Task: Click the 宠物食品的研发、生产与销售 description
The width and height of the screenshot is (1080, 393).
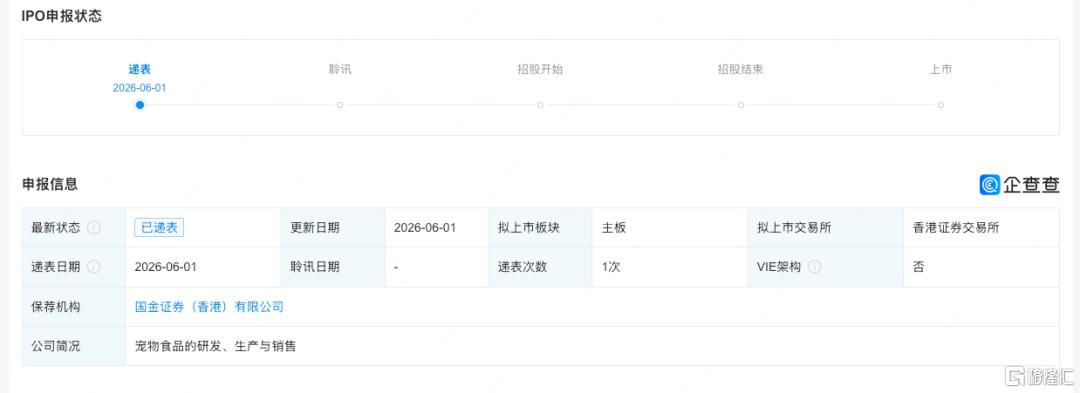Action: point(216,346)
